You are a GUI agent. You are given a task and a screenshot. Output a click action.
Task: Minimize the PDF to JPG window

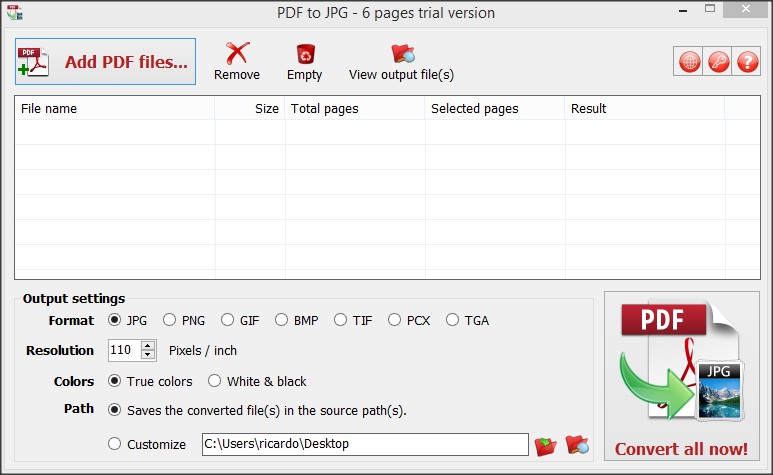683,10
